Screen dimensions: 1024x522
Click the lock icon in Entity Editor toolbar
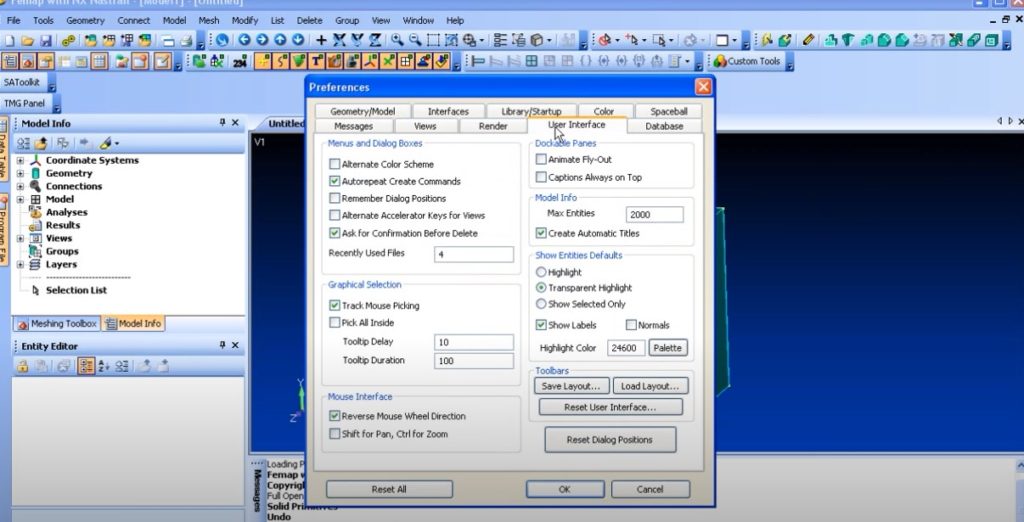[22, 367]
